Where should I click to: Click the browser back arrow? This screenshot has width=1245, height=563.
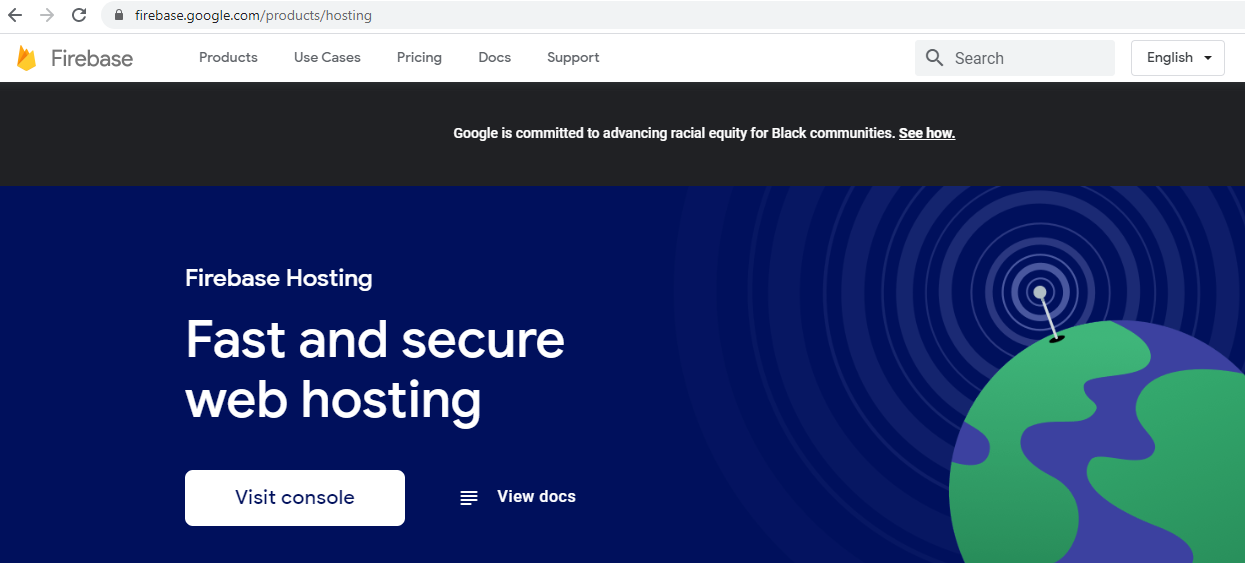click(15, 15)
